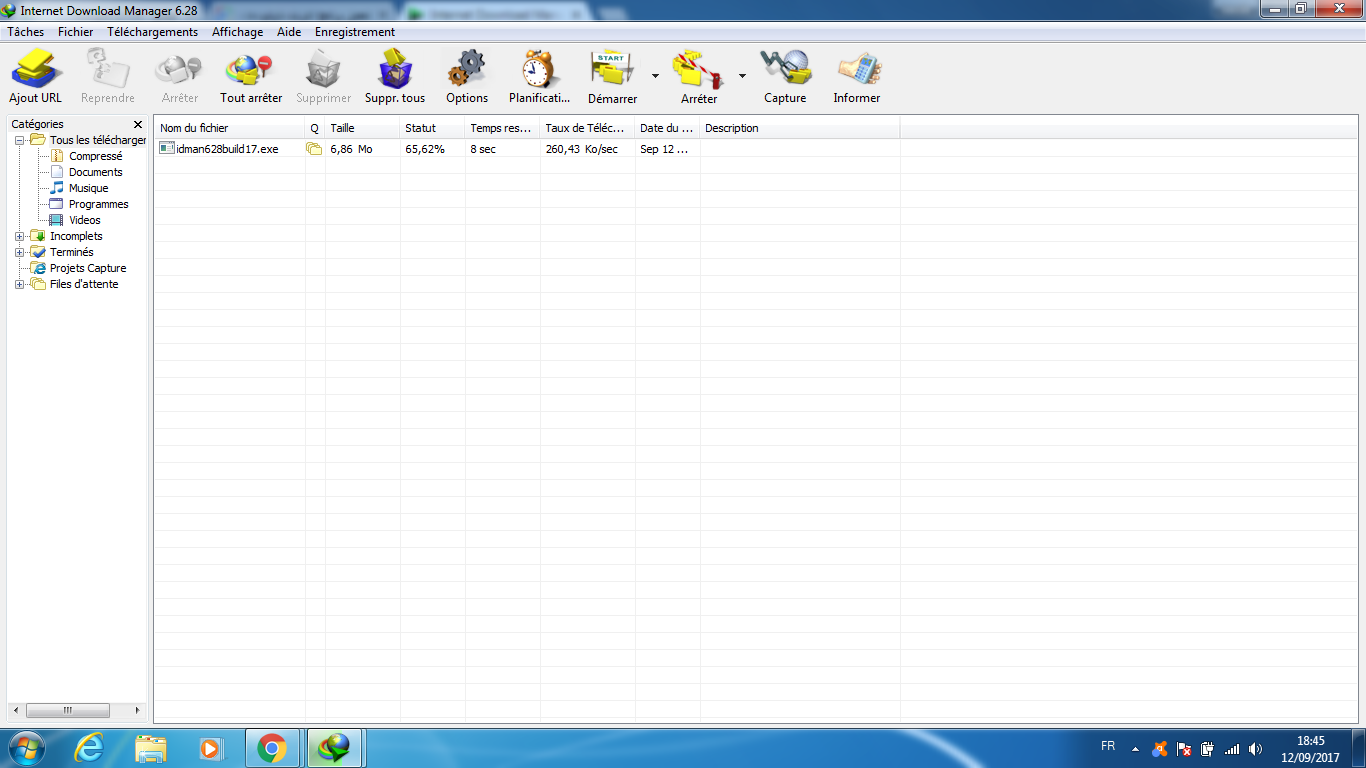Click the queue icon of idman628build17.exe
The width and height of the screenshot is (1366, 768).
[314, 149]
